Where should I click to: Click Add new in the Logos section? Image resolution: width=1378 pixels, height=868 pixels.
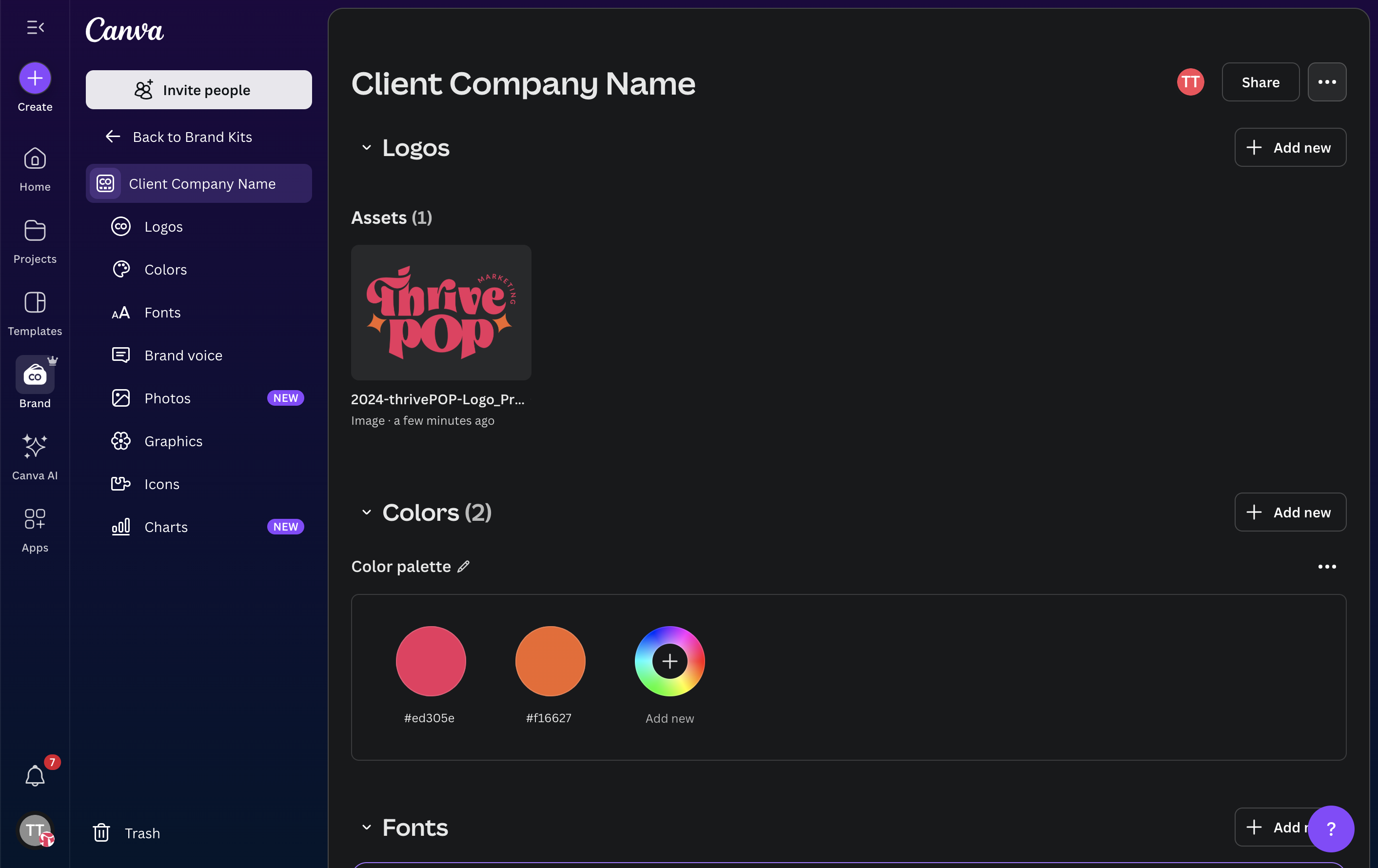[x=1290, y=148]
